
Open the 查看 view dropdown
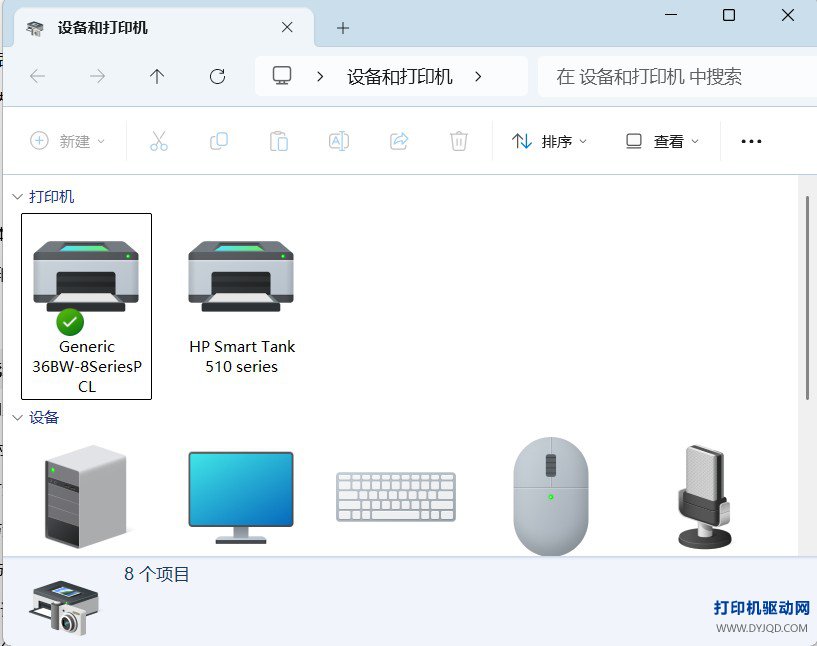pyautogui.click(x=662, y=141)
